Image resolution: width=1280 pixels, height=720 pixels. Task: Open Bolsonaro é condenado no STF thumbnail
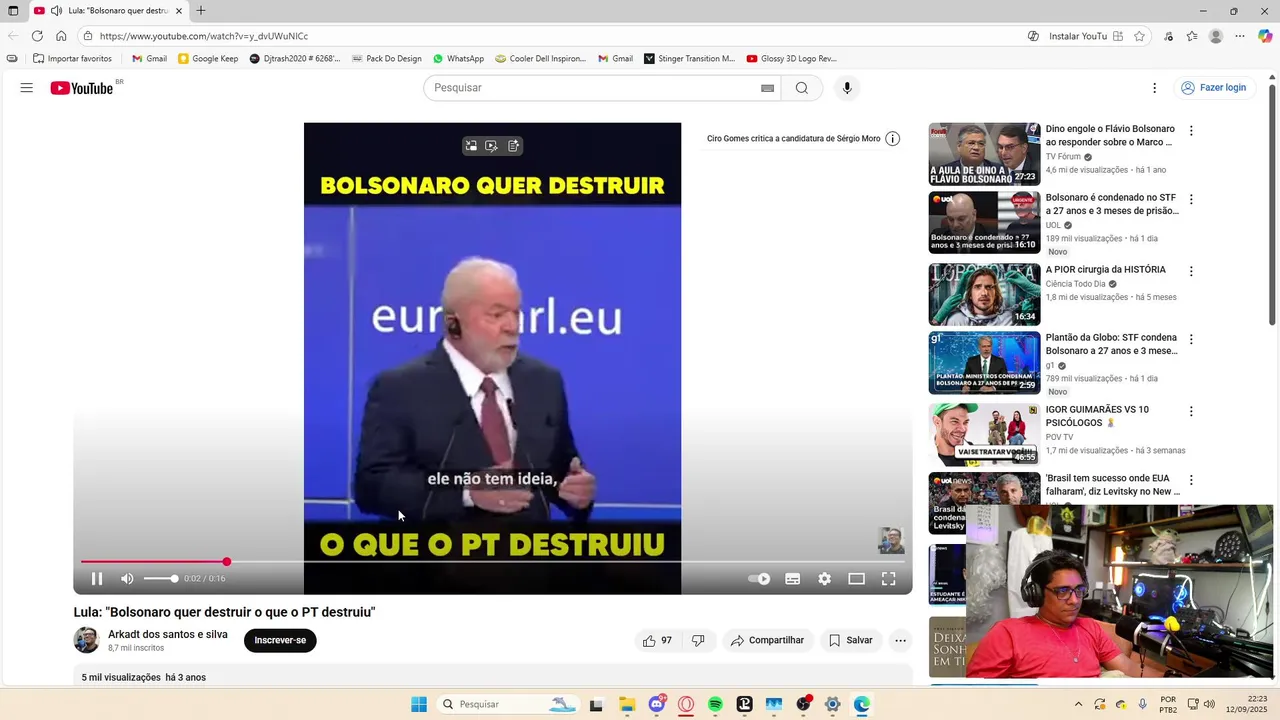(984, 223)
